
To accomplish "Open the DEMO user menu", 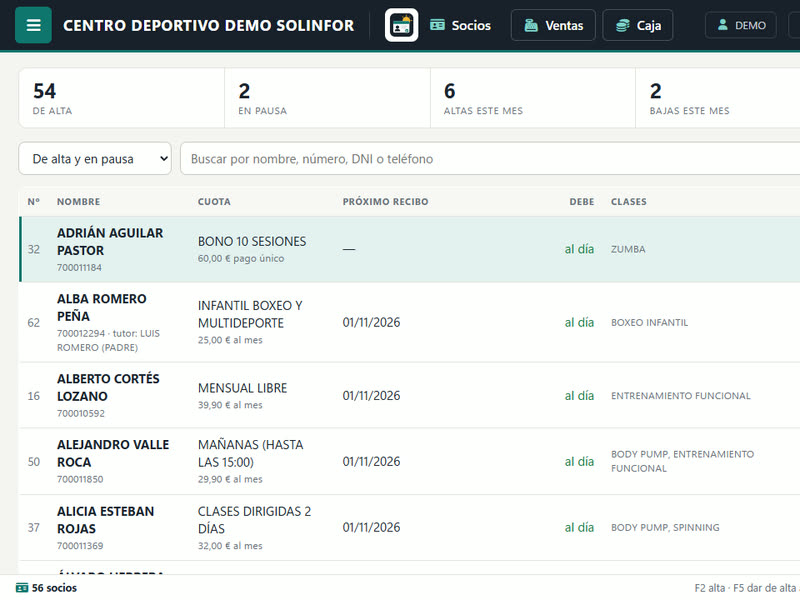I will click(741, 25).
